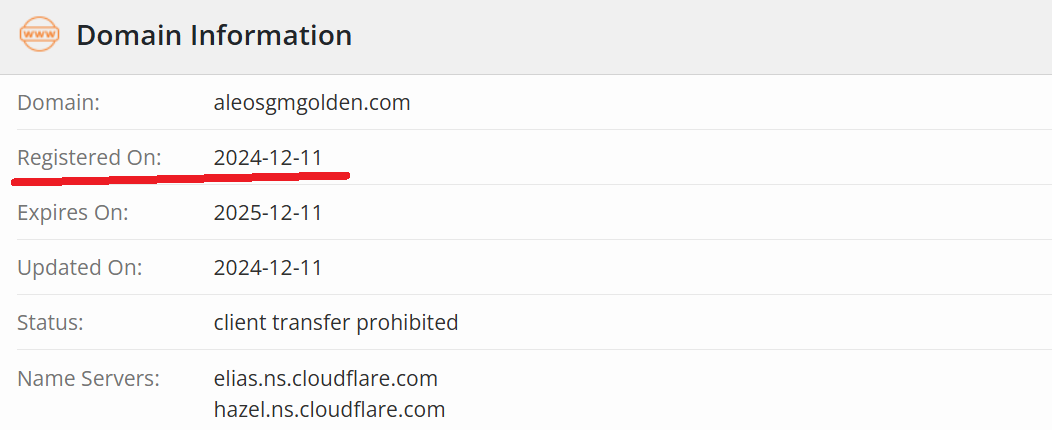Click the Updated On label

click(x=80, y=268)
